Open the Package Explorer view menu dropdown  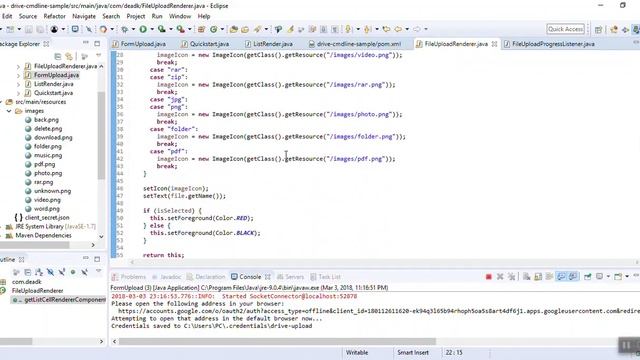point(98,56)
